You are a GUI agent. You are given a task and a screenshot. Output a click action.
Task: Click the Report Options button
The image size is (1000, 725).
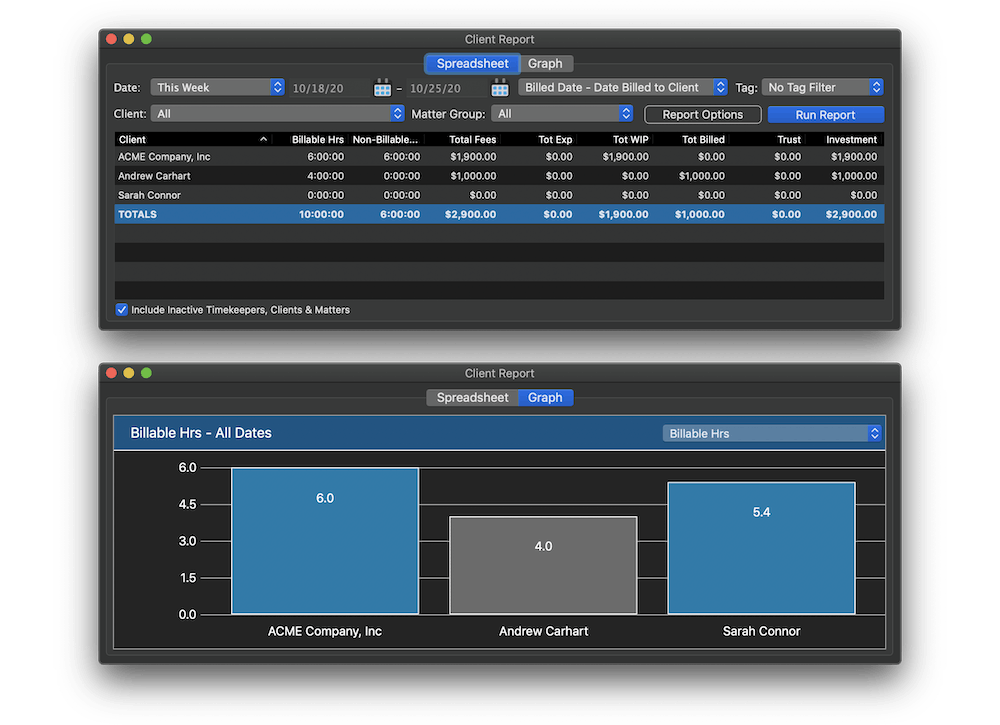[x=703, y=115]
